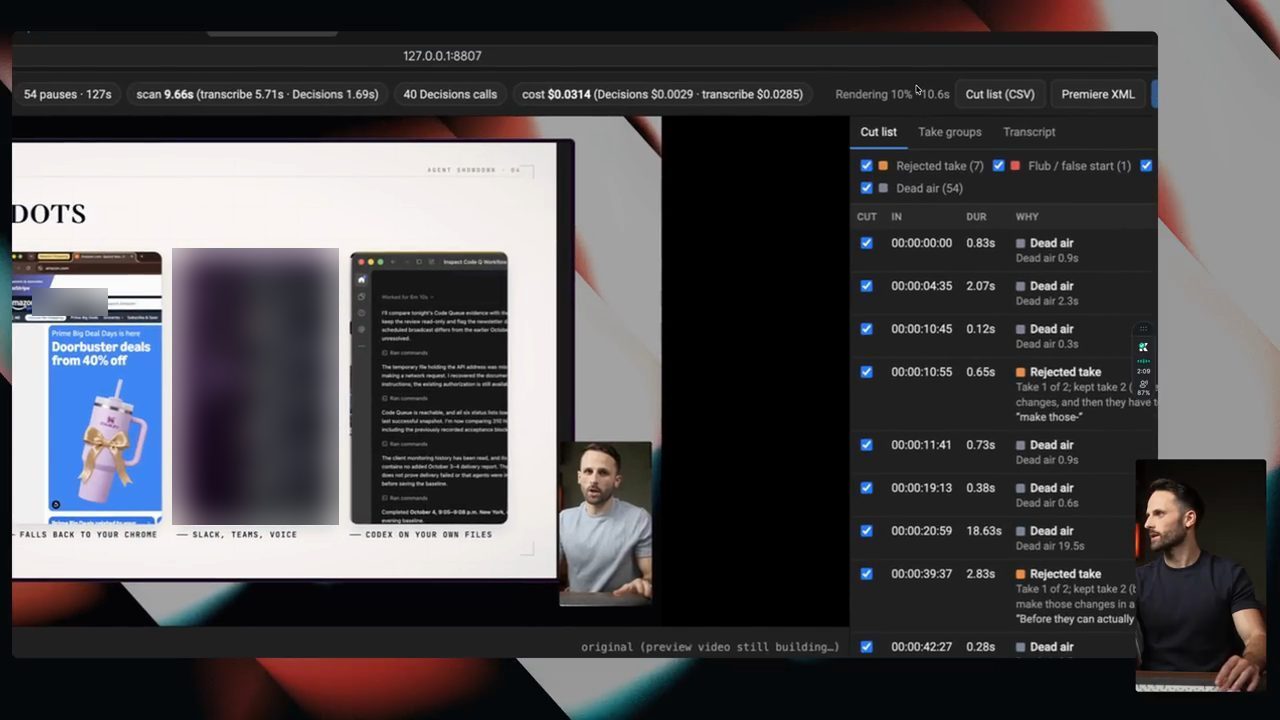Click the green logo icon on the floating recorder widget
Viewport: 1280px width, 720px height.
(x=1143, y=347)
